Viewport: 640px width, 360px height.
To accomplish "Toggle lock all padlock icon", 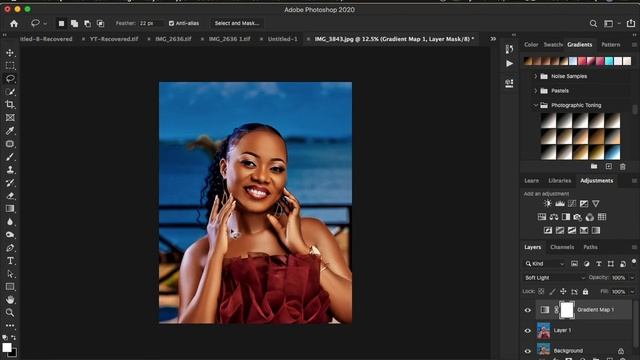I will (585, 291).
